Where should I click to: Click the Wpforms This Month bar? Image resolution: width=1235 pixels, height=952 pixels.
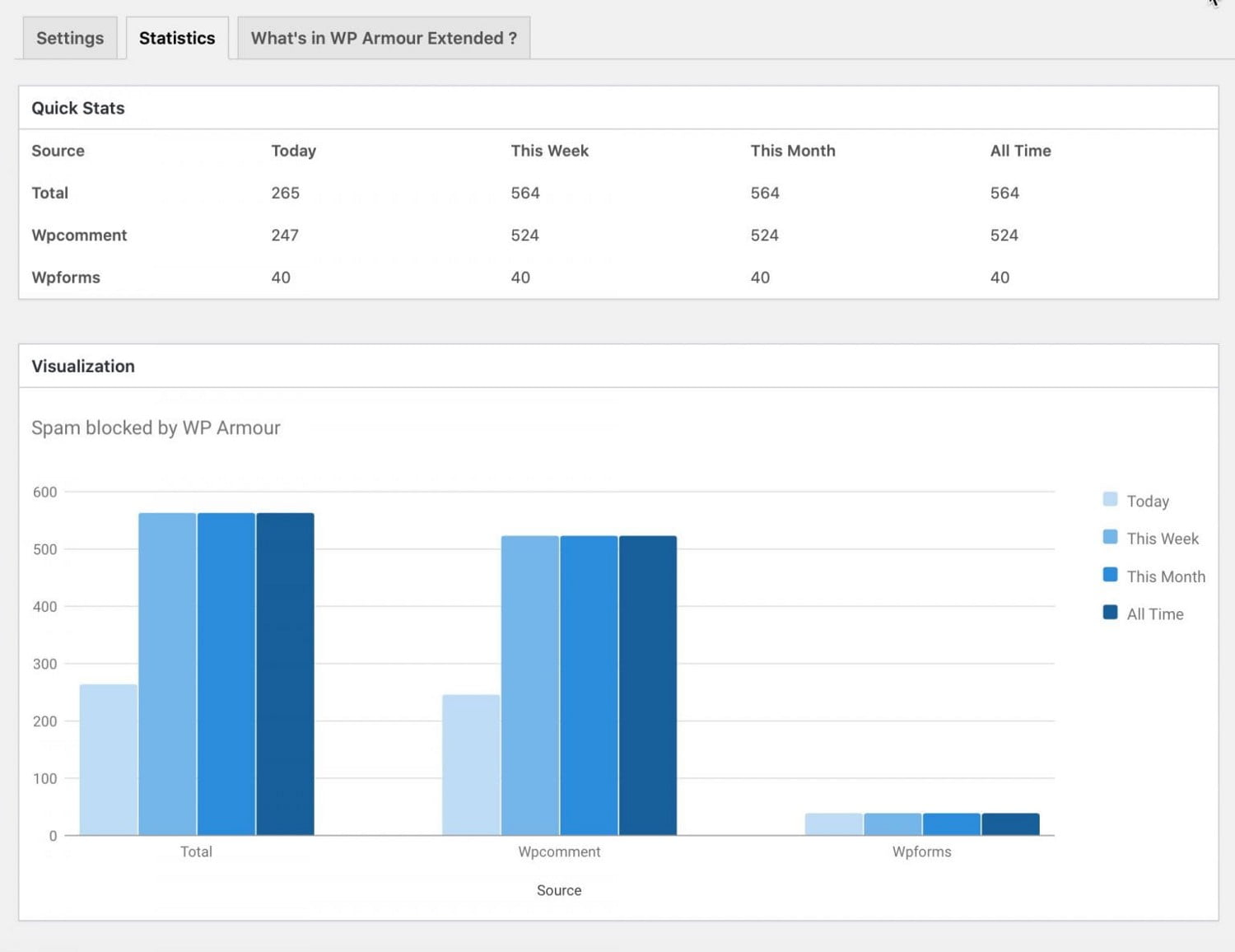[x=952, y=824]
